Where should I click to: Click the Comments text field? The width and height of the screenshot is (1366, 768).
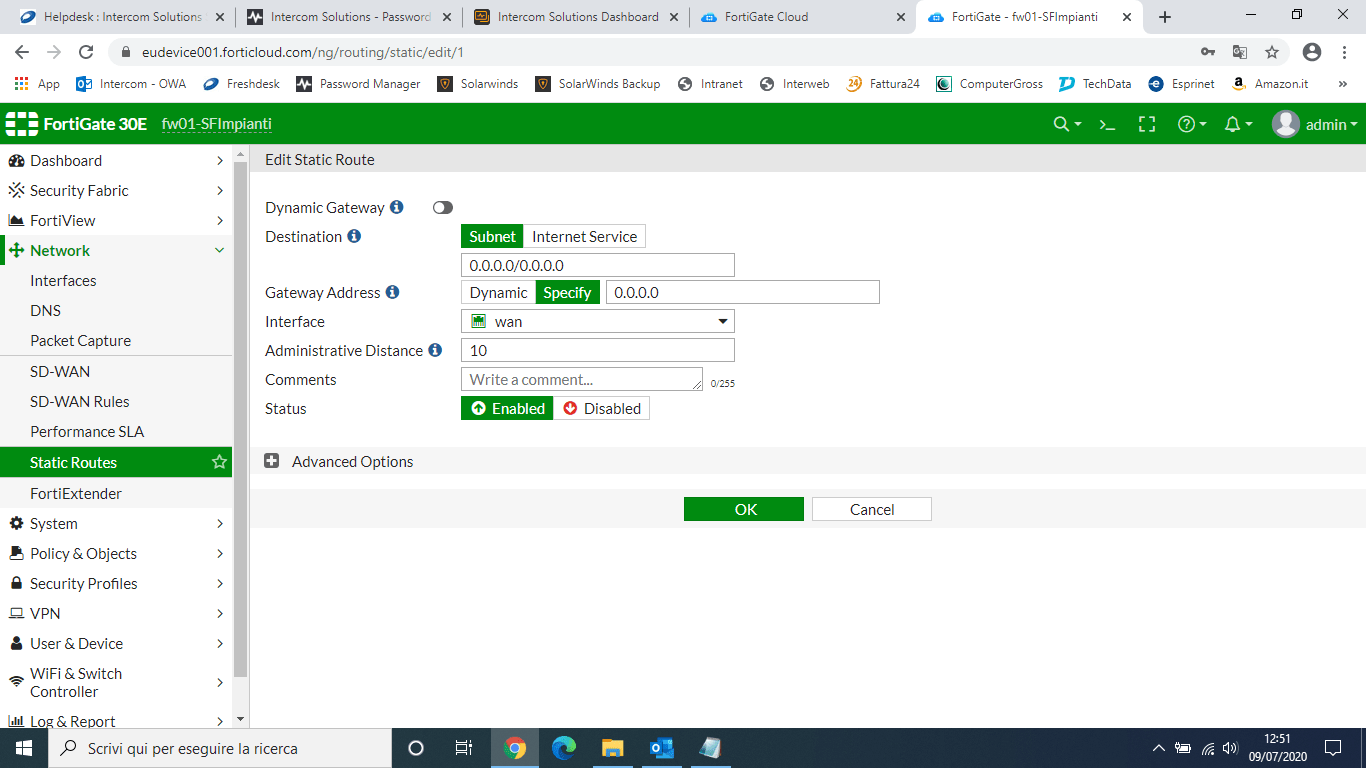point(581,379)
